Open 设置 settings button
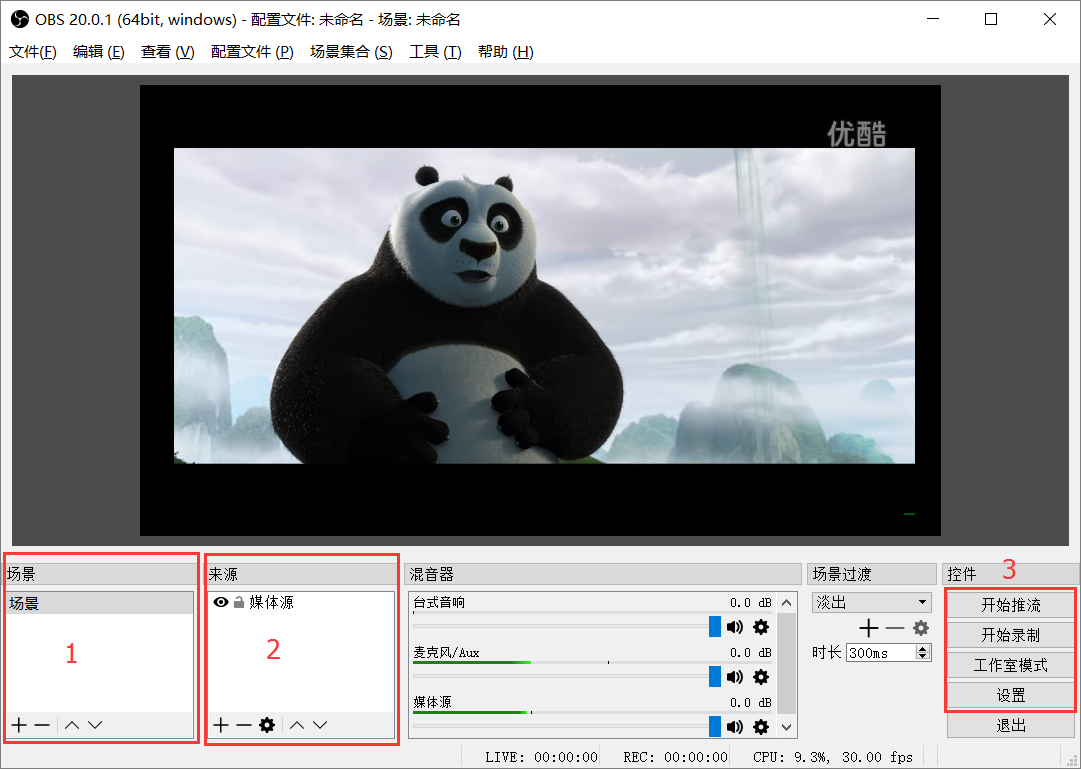 pos(1011,695)
